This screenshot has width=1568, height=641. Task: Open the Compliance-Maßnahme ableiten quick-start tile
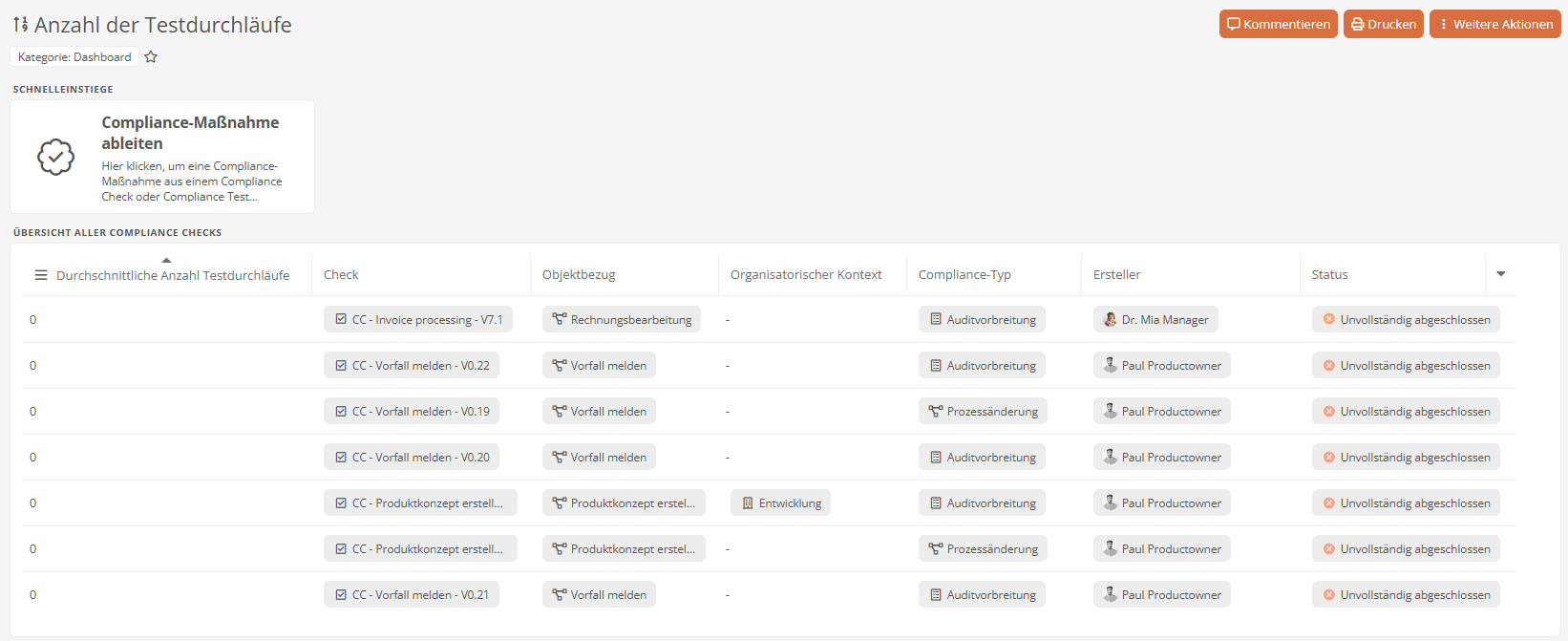tap(162, 158)
